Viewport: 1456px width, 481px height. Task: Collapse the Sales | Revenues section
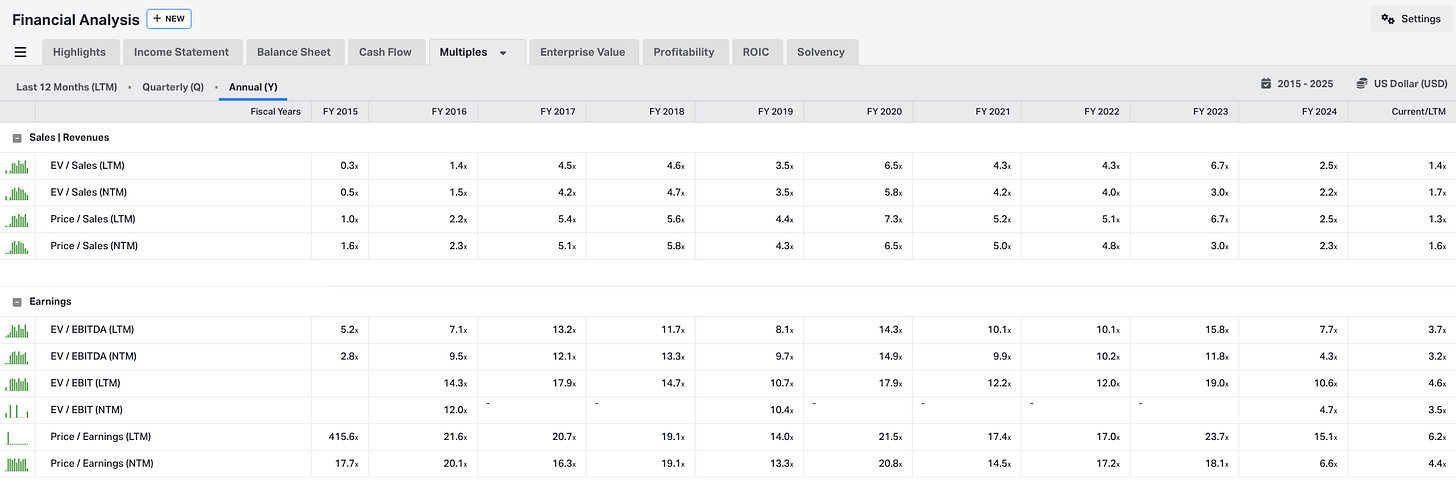17,138
